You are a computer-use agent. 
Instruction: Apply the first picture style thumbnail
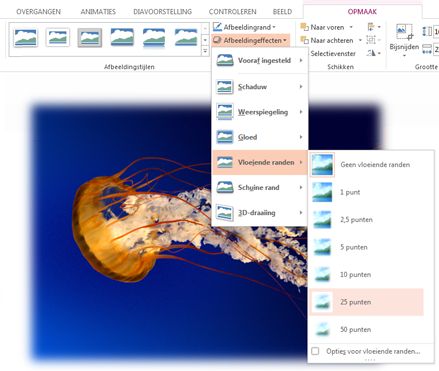click(26, 37)
